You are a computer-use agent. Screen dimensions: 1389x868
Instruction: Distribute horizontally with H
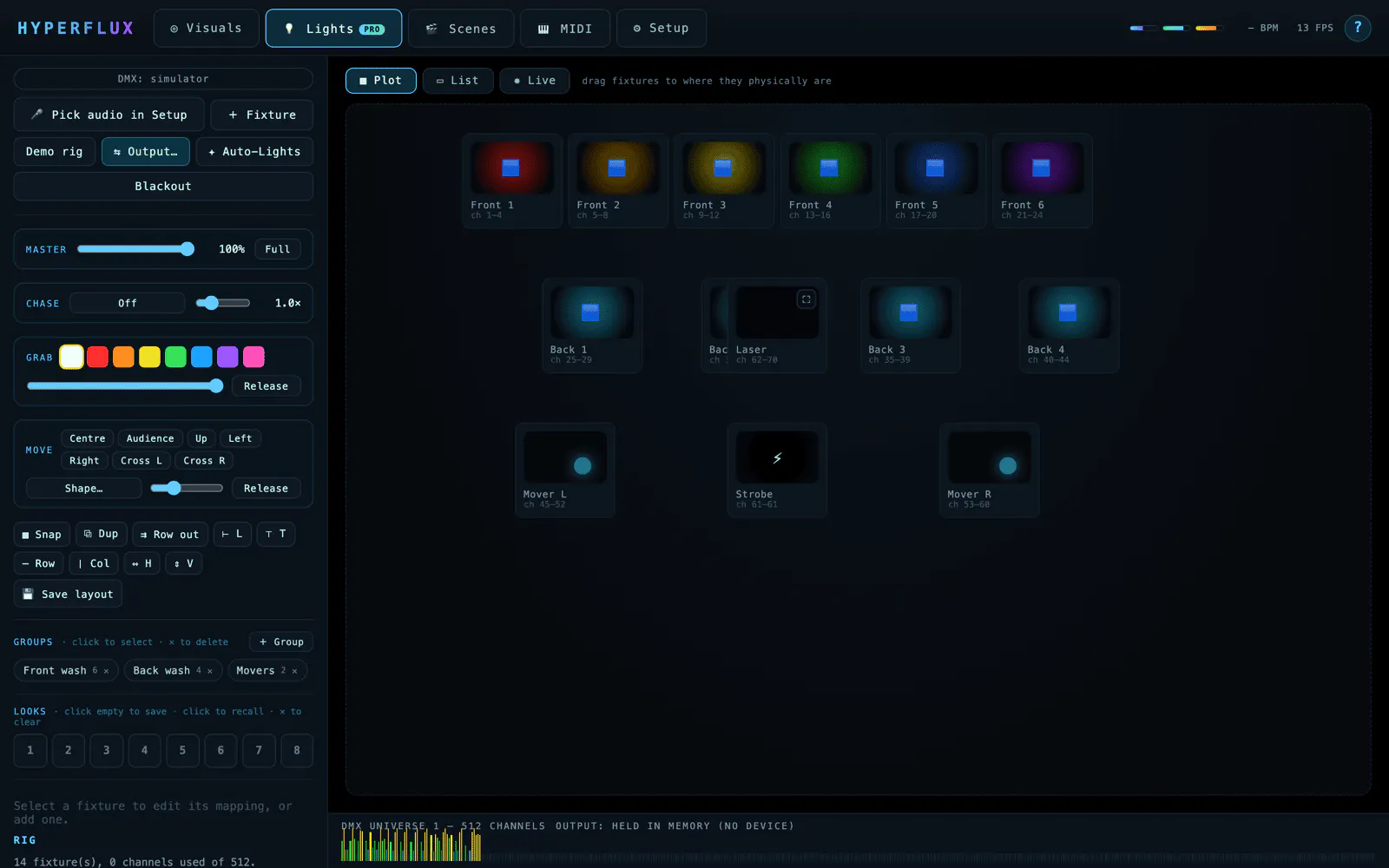[142, 563]
